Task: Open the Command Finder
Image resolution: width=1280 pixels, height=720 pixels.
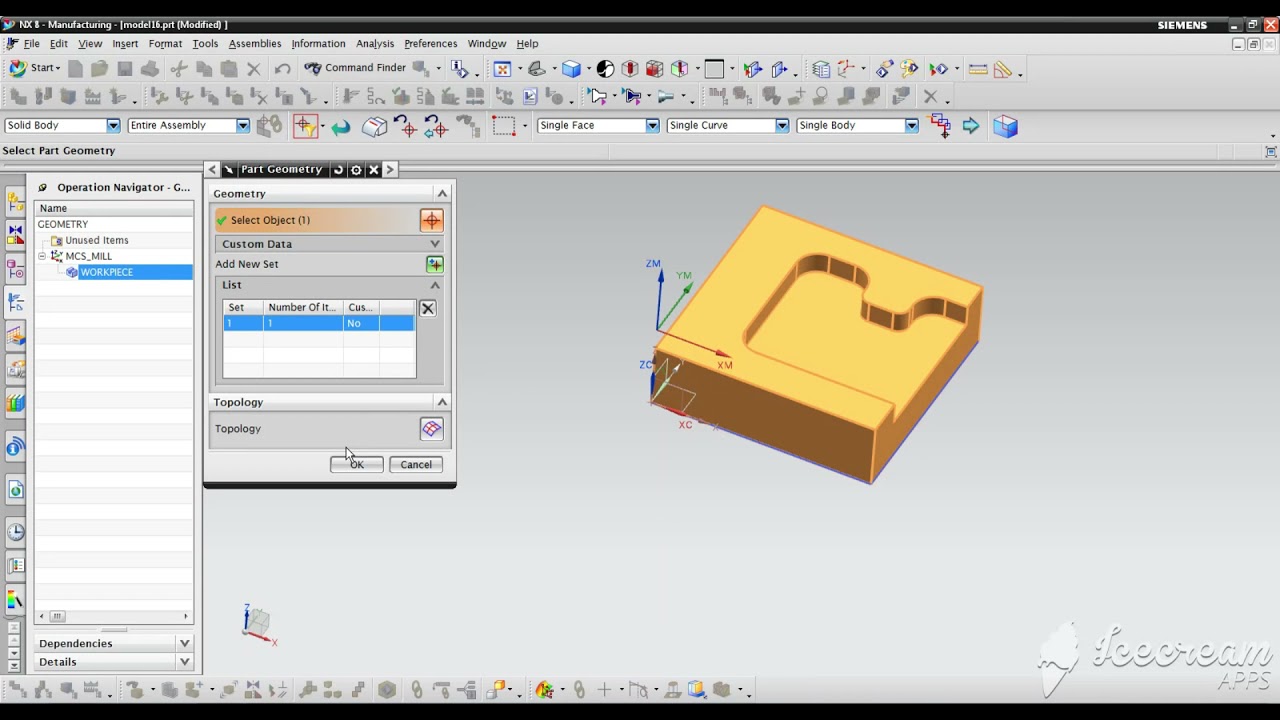Action: tap(355, 68)
